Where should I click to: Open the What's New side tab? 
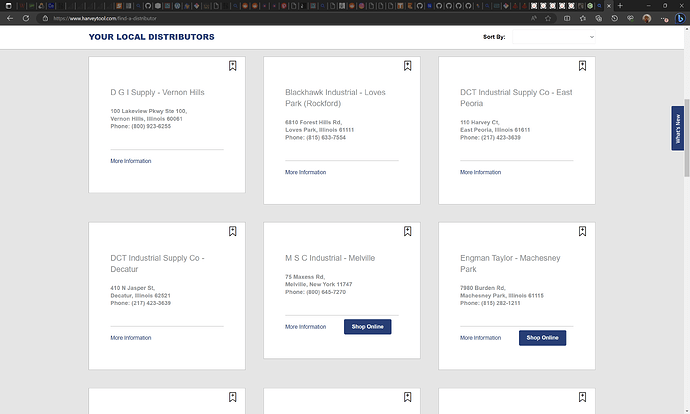click(678, 128)
